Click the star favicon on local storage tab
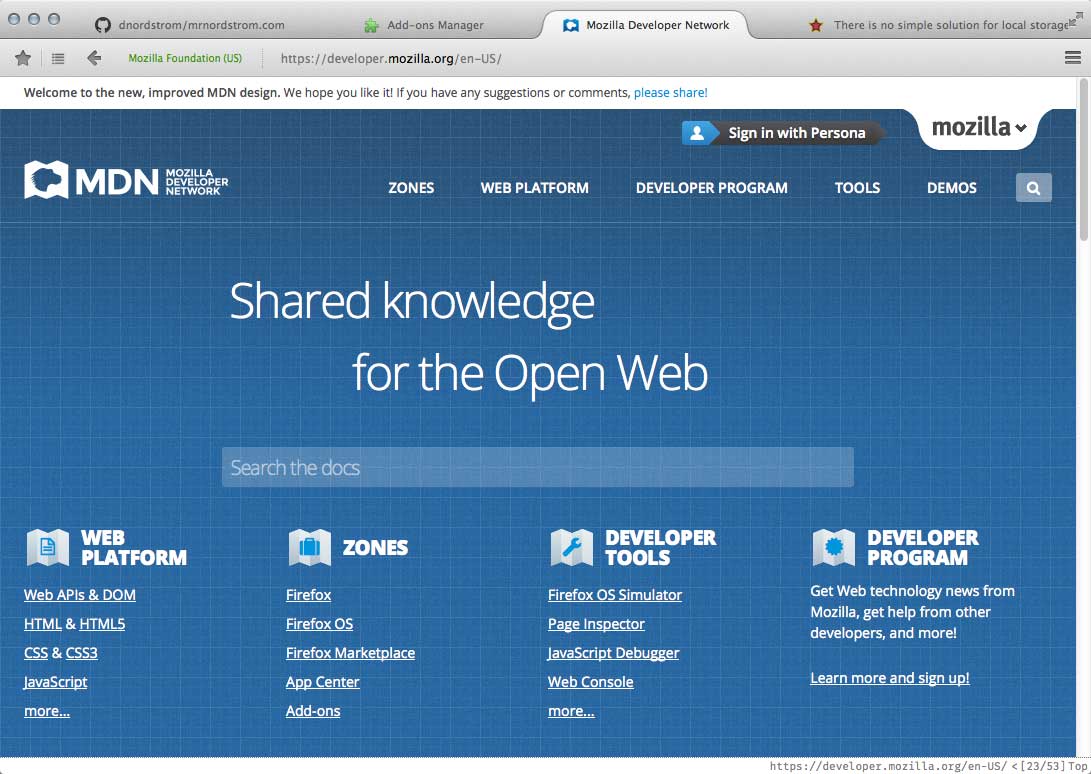This screenshot has height=774, width=1091. point(816,25)
